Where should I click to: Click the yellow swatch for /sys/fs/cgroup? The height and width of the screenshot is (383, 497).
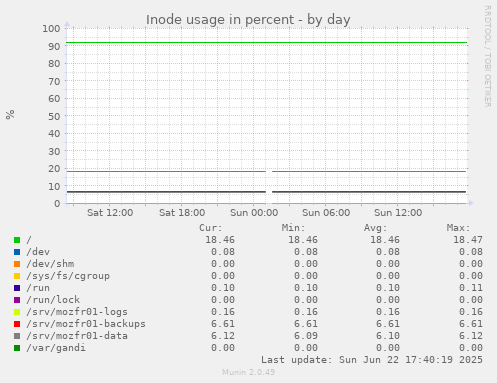tap(17, 276)
